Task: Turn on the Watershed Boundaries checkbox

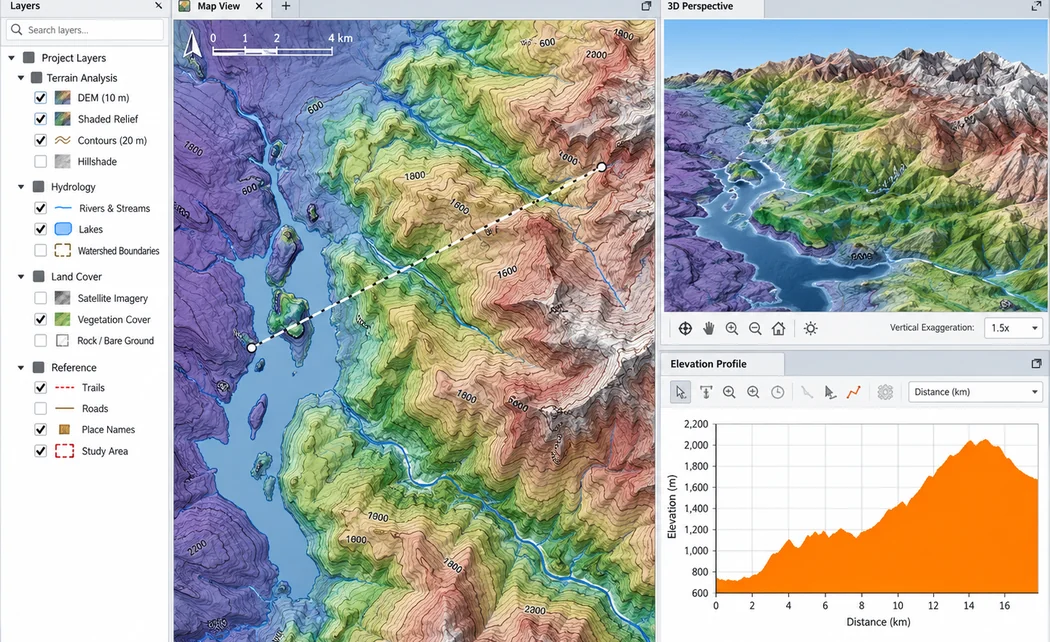Action: pos(41,250)
